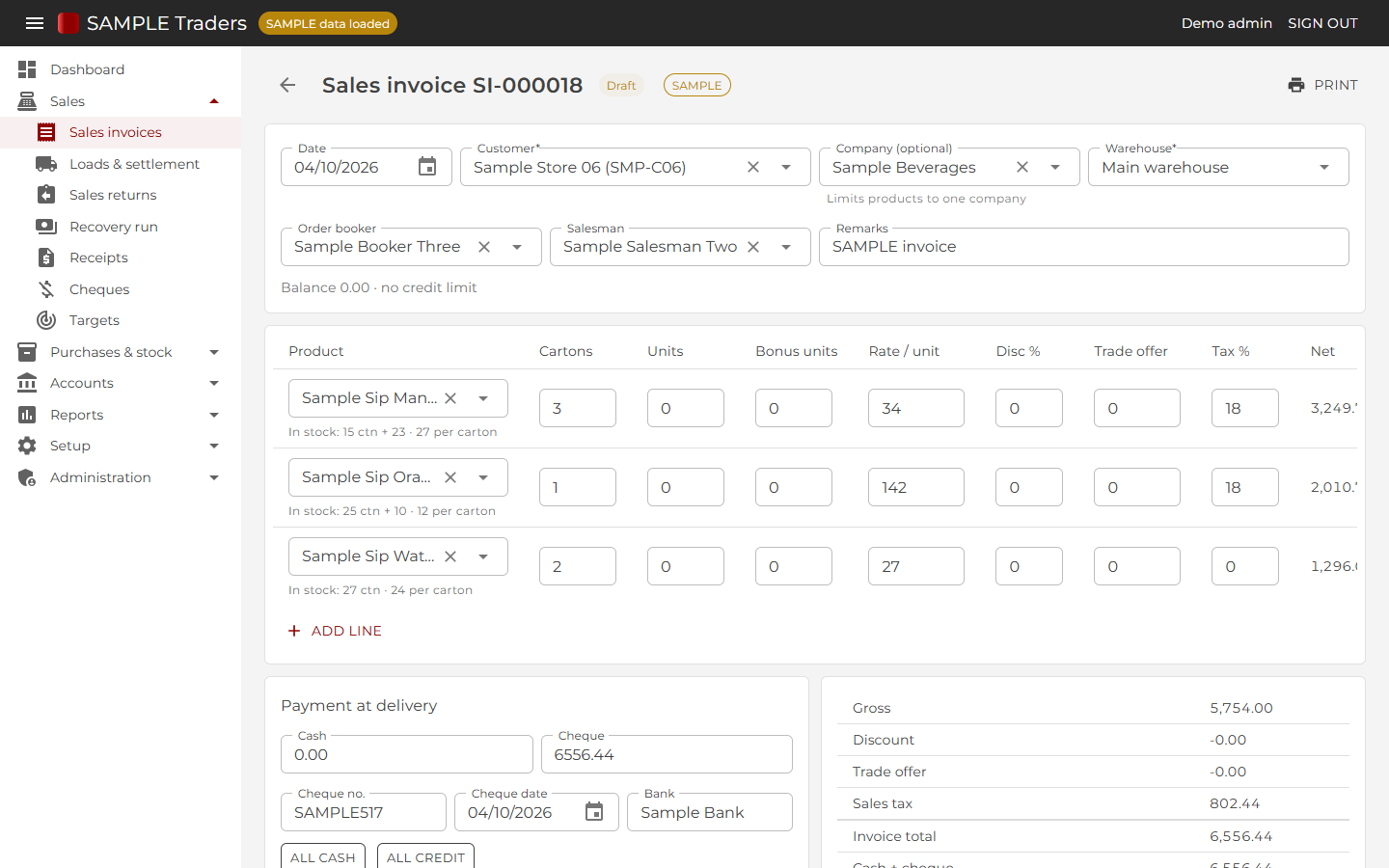
Task: Expand the Sample Sip Wat... product dropdown
Action: (483, 556)
